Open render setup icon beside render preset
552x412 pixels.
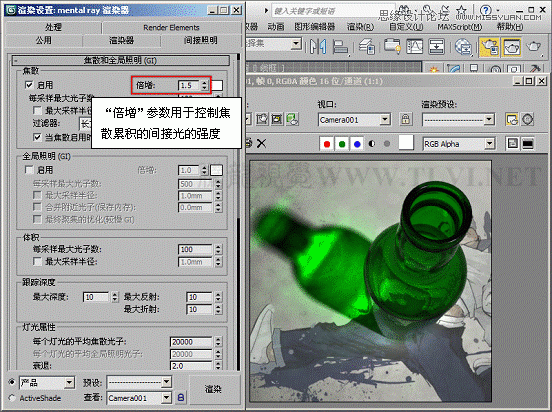click(x=511, y=119)
